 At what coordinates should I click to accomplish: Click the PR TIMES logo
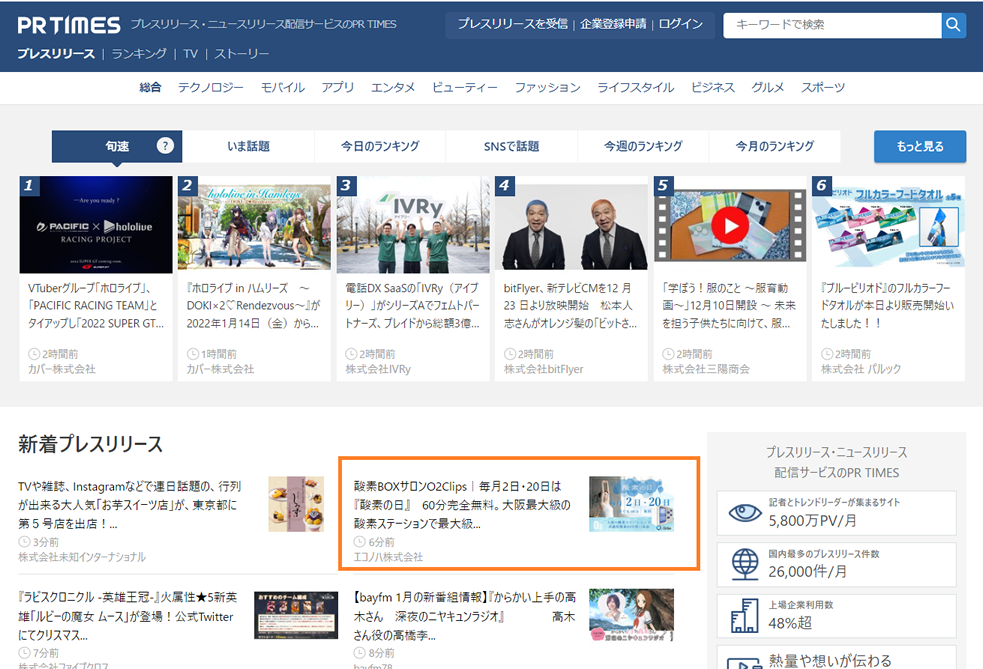(x=69, y=25)
